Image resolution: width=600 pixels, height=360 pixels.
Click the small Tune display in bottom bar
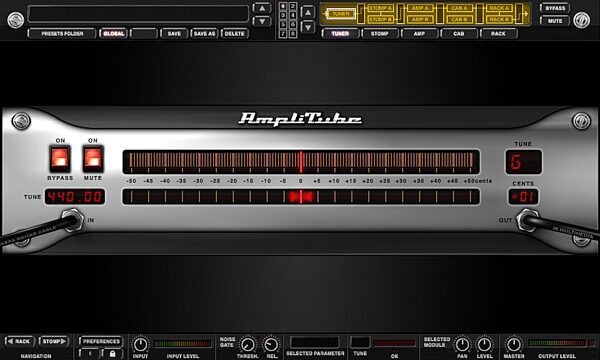[360, 342]
